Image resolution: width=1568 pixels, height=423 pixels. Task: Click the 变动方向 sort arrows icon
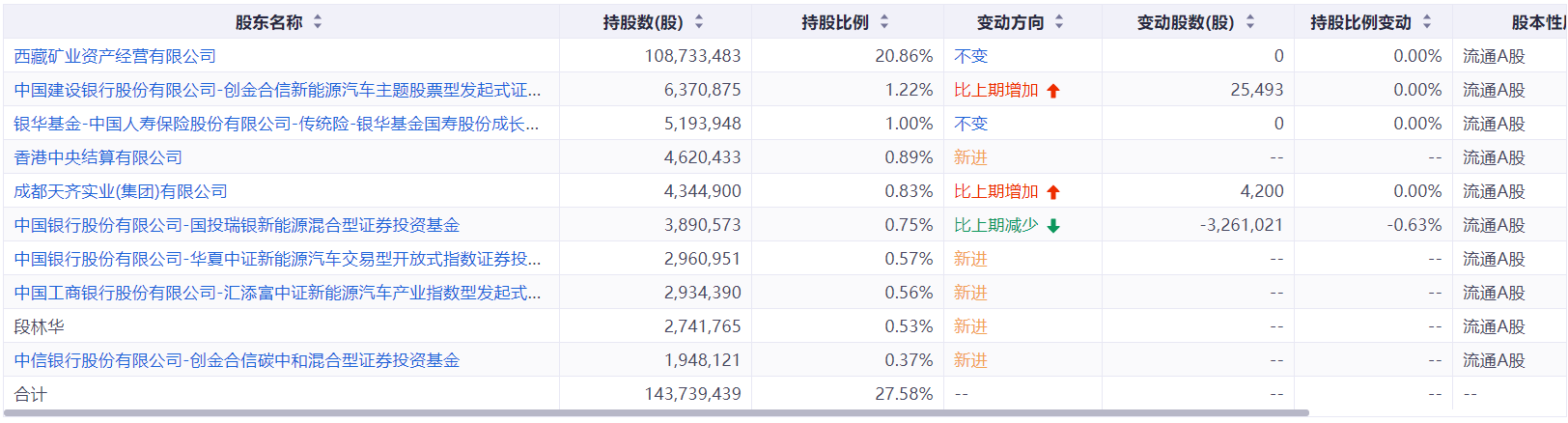pos(1059,22)
